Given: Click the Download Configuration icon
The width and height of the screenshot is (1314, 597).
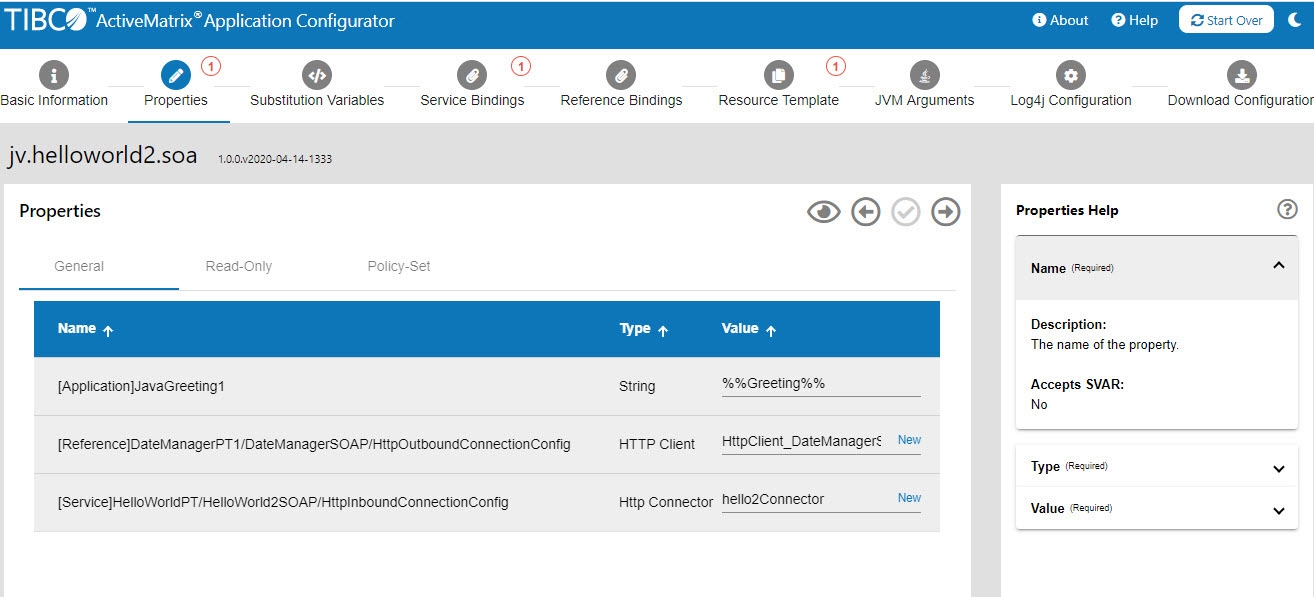Looking at the screenshot, I should 1241,75.
